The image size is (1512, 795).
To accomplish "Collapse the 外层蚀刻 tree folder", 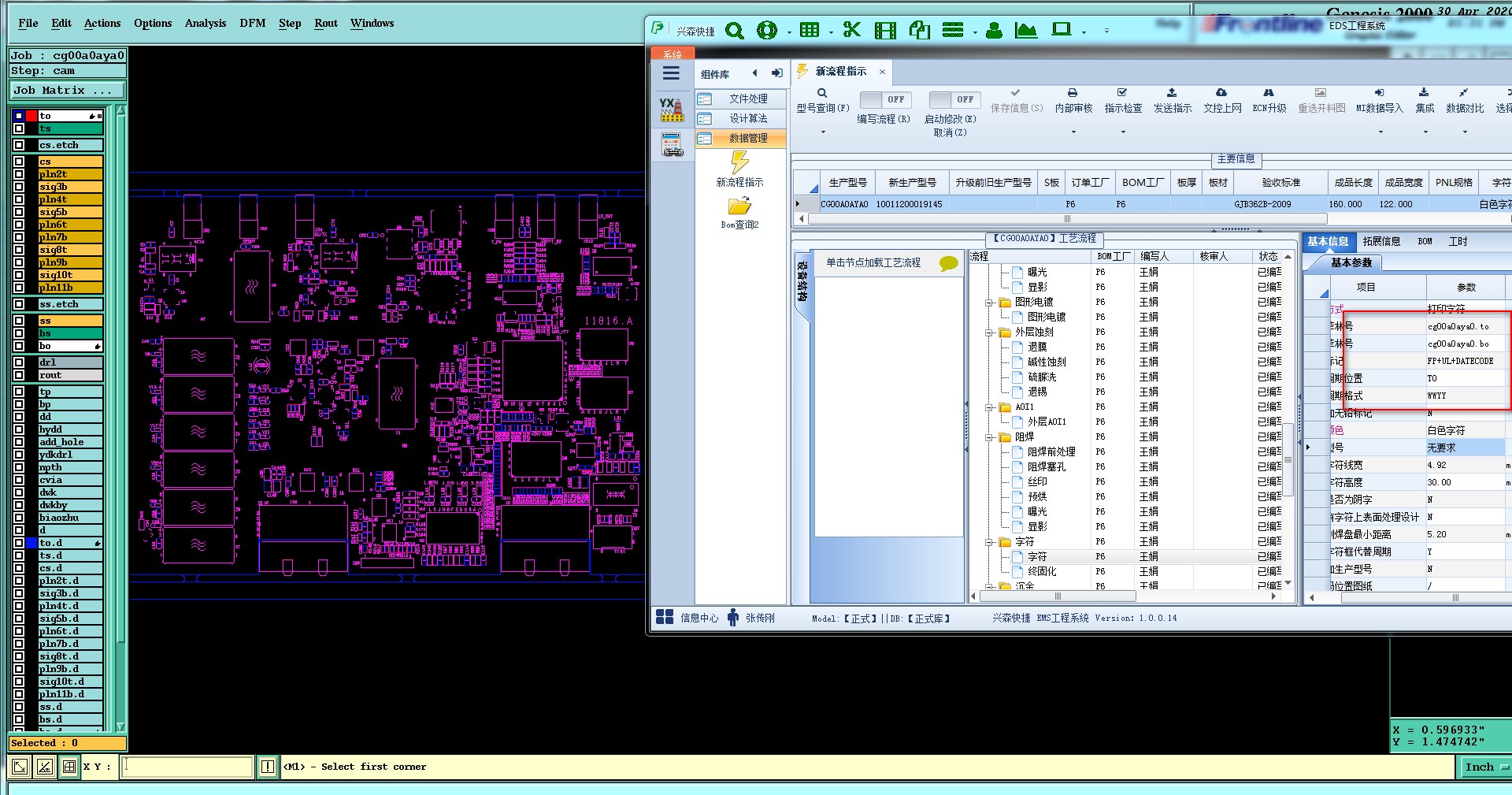I will click(989, 332).
